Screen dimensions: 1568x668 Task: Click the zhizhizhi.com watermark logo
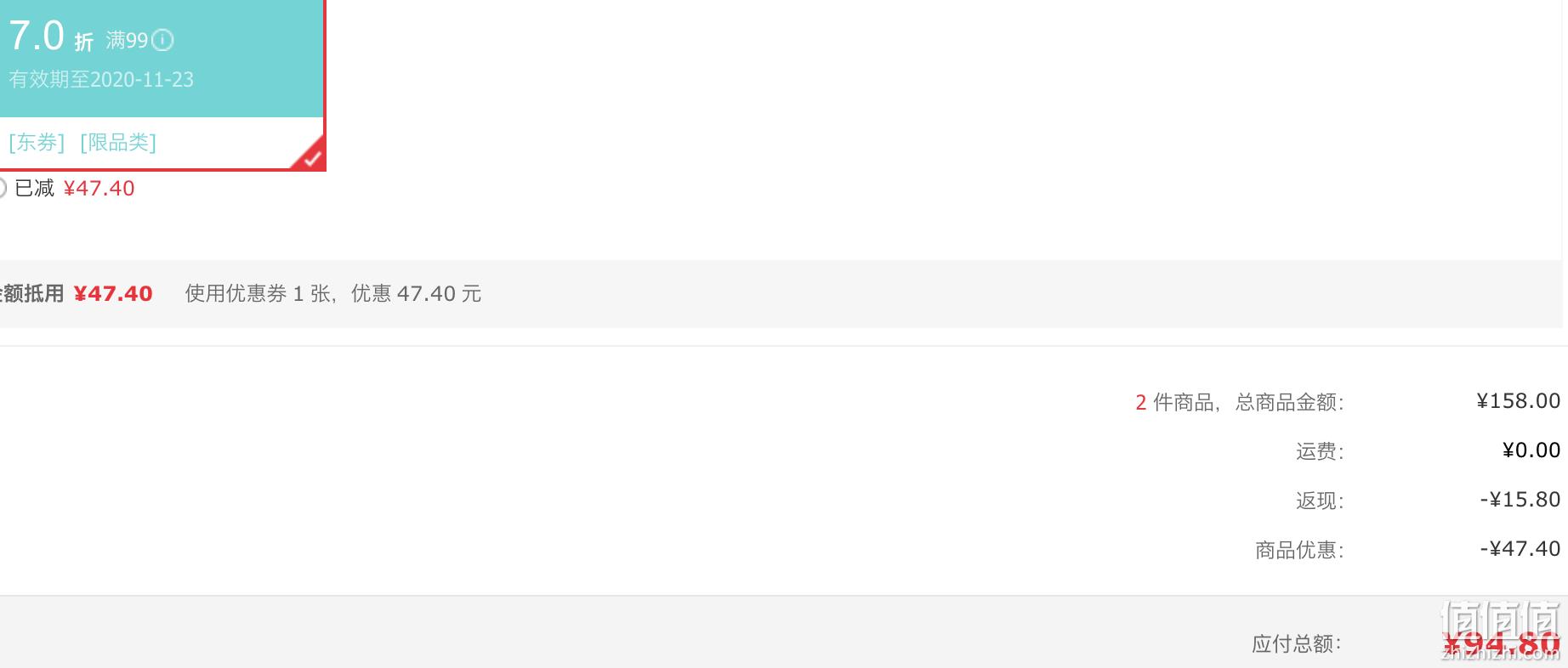(x=1501, y=631)
